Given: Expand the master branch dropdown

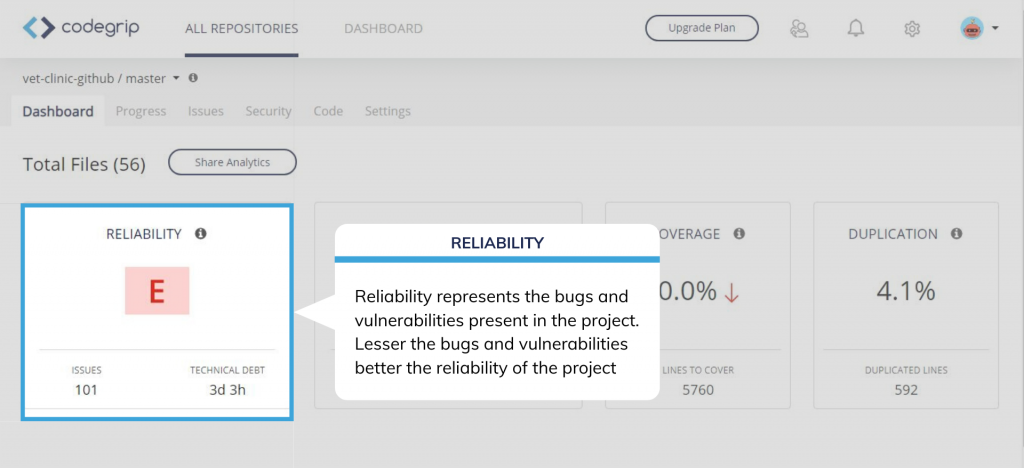Looking at the screenshot, I should tap(176, 77).
